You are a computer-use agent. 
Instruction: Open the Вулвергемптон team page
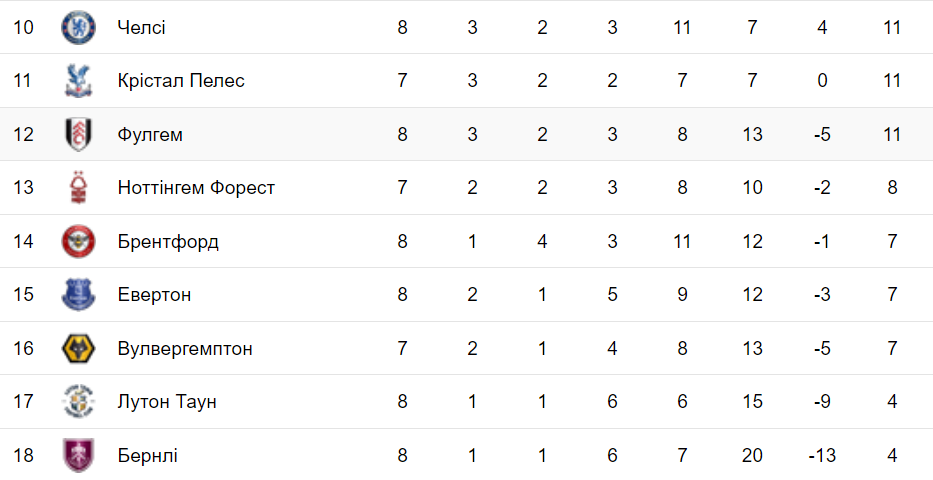coord(184,348)
